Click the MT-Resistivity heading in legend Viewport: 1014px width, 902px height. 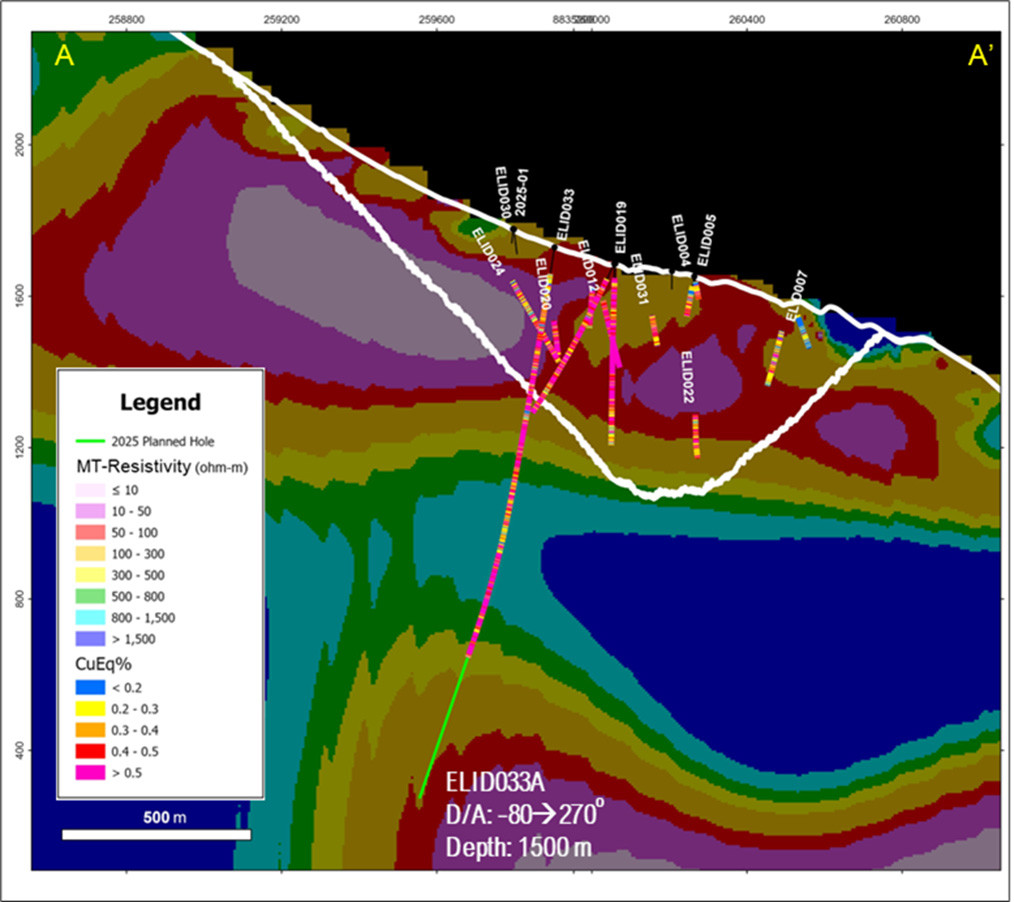[x=162, y=466]
